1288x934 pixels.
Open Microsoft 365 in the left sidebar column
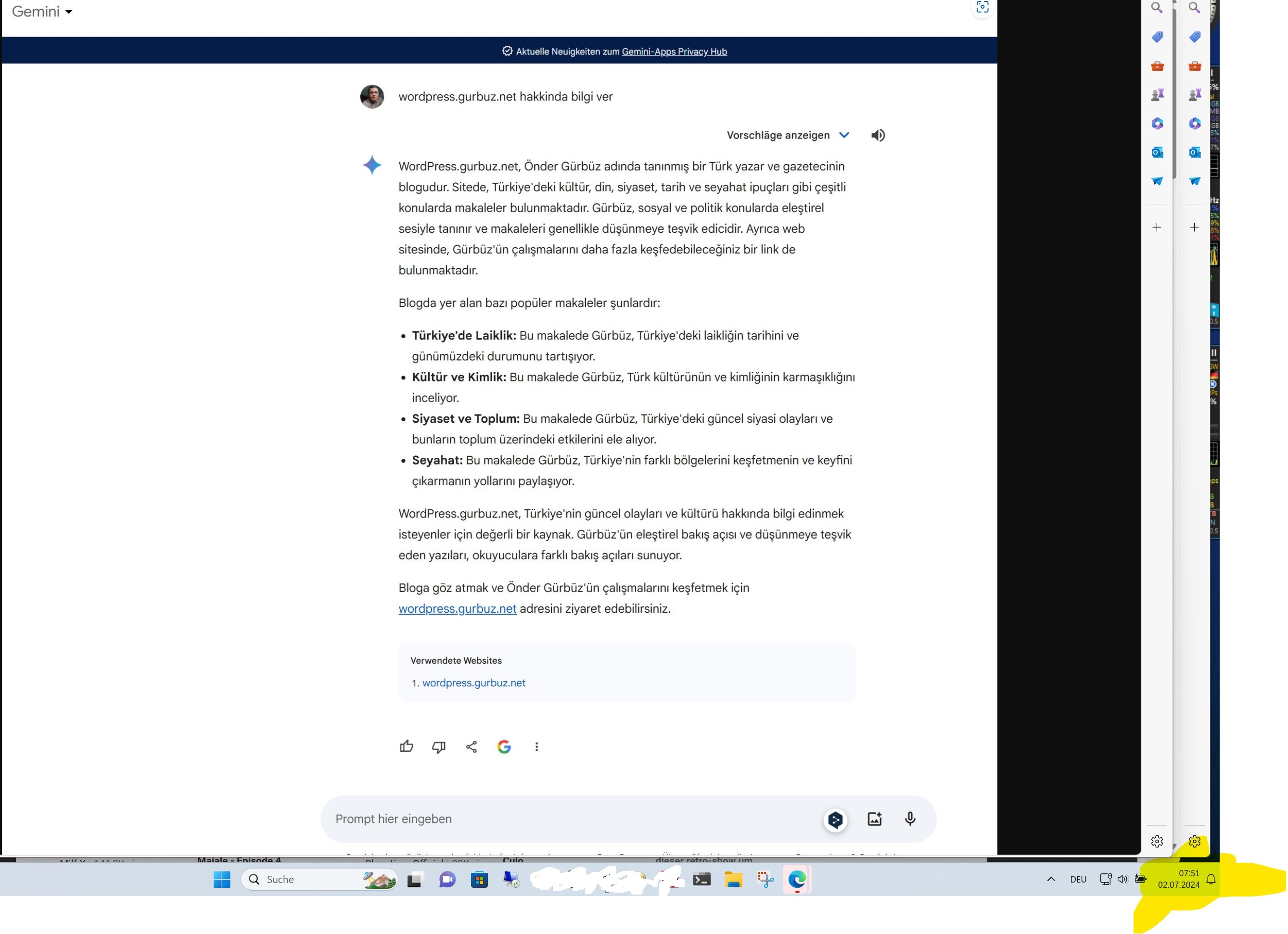tap(1157, 123)
